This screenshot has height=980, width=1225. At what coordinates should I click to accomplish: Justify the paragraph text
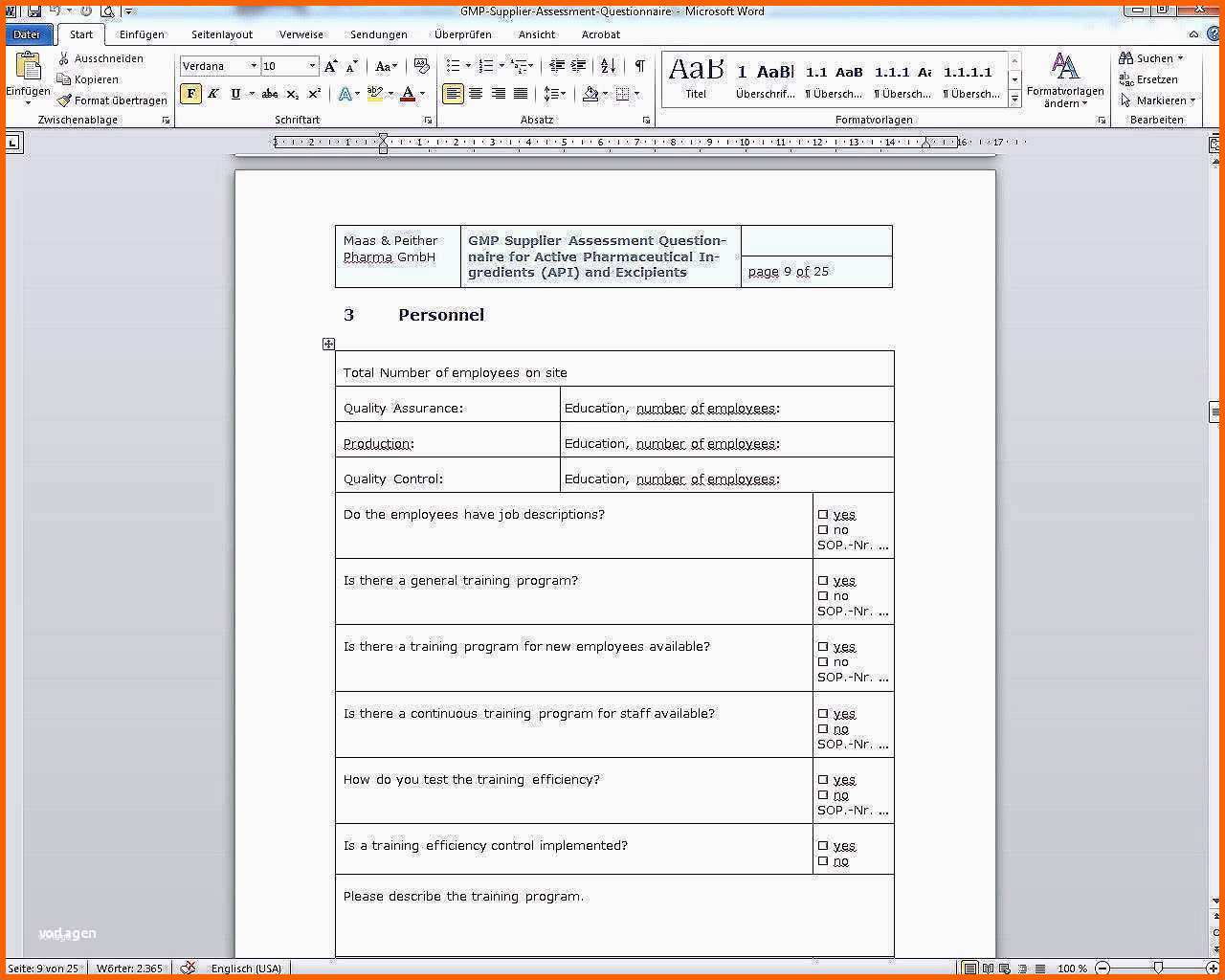(521, 94)
